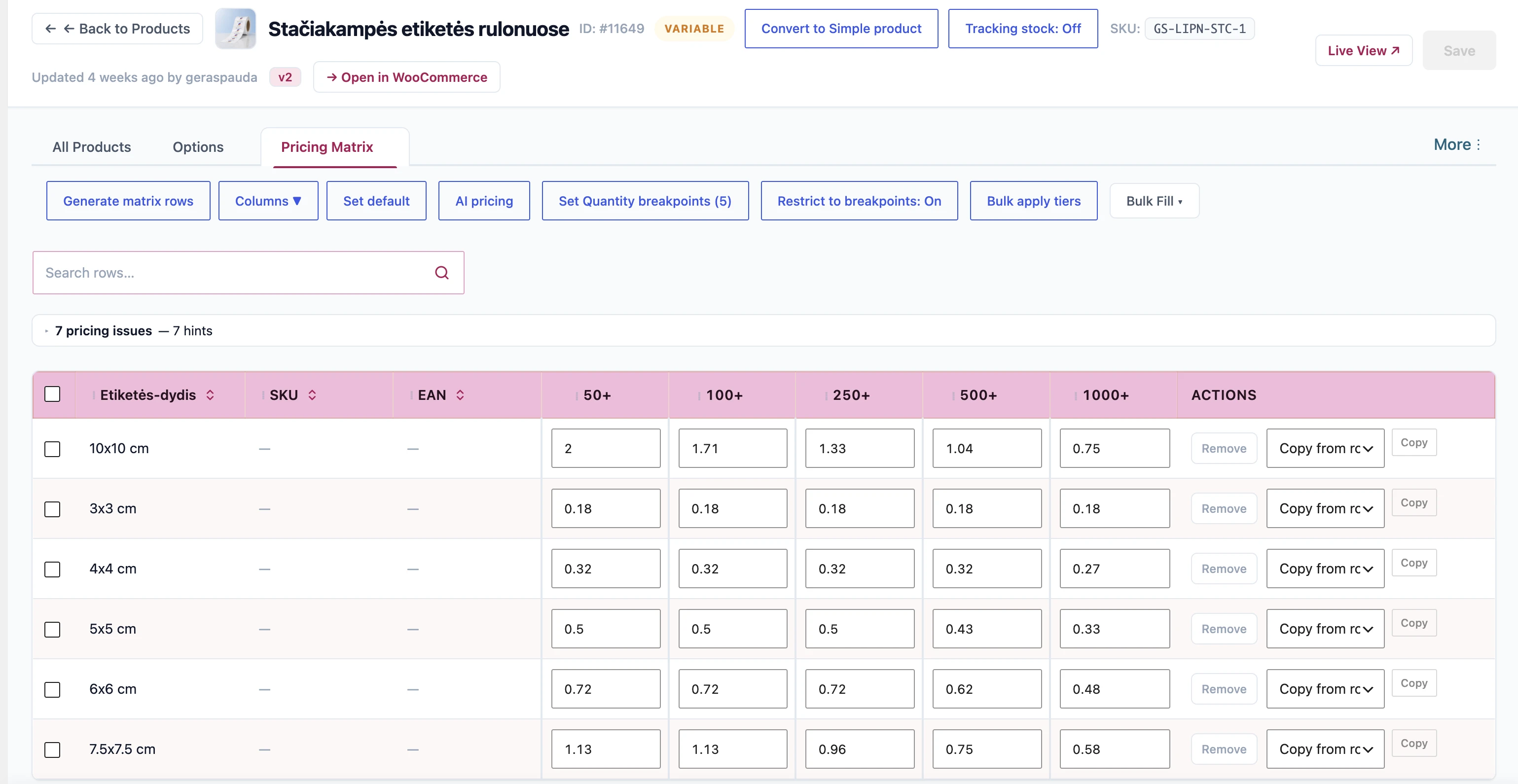Open the More options menu
This screenshot has width=1518, height=784.
(x=1457, y=145)
